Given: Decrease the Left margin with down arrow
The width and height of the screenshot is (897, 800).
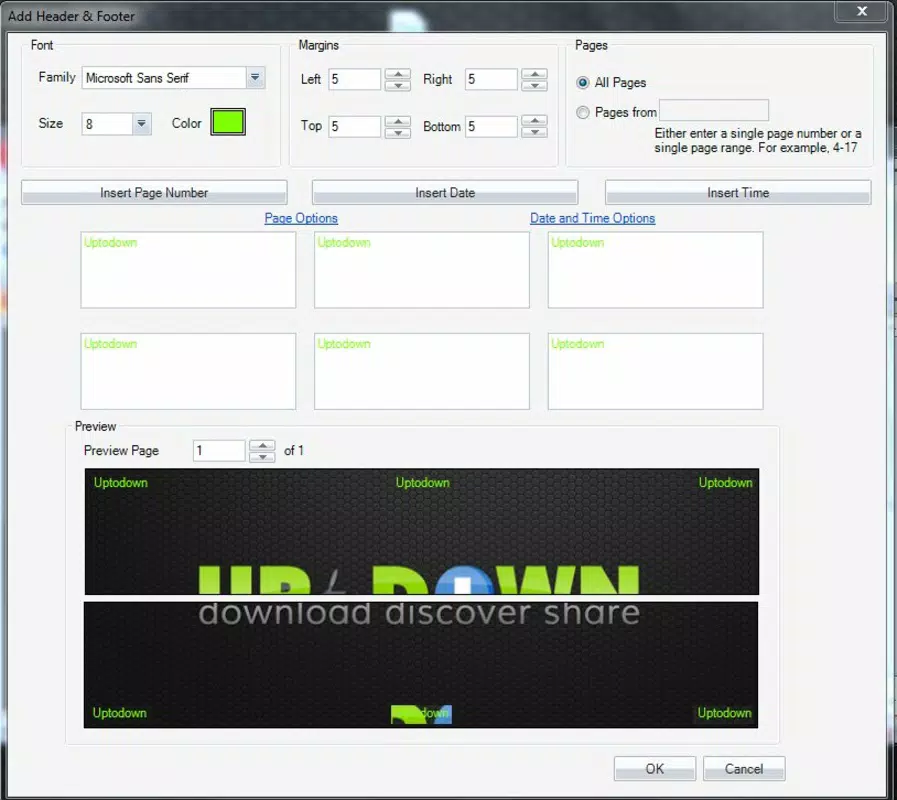Looking at the screenshot, I should (398, 85).
